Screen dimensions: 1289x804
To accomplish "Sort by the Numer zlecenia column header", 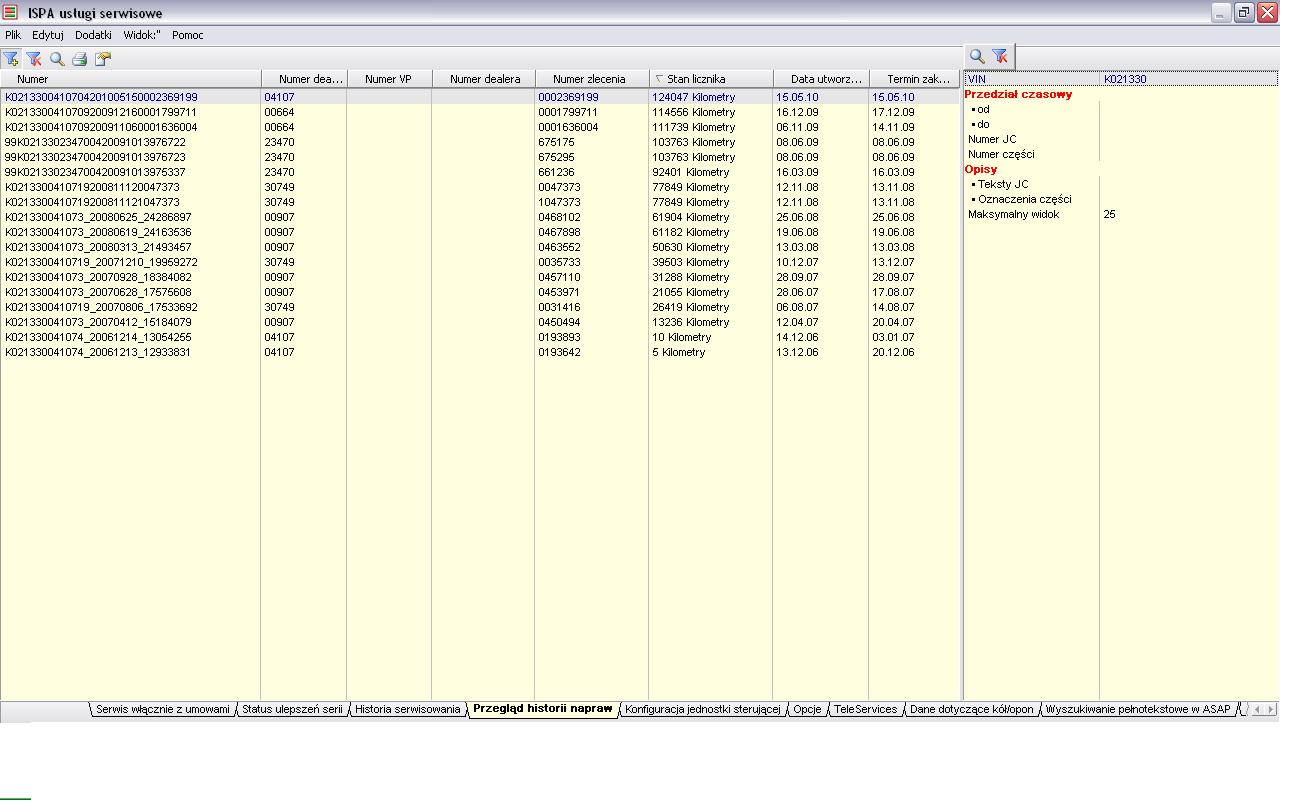I will 592,79.
